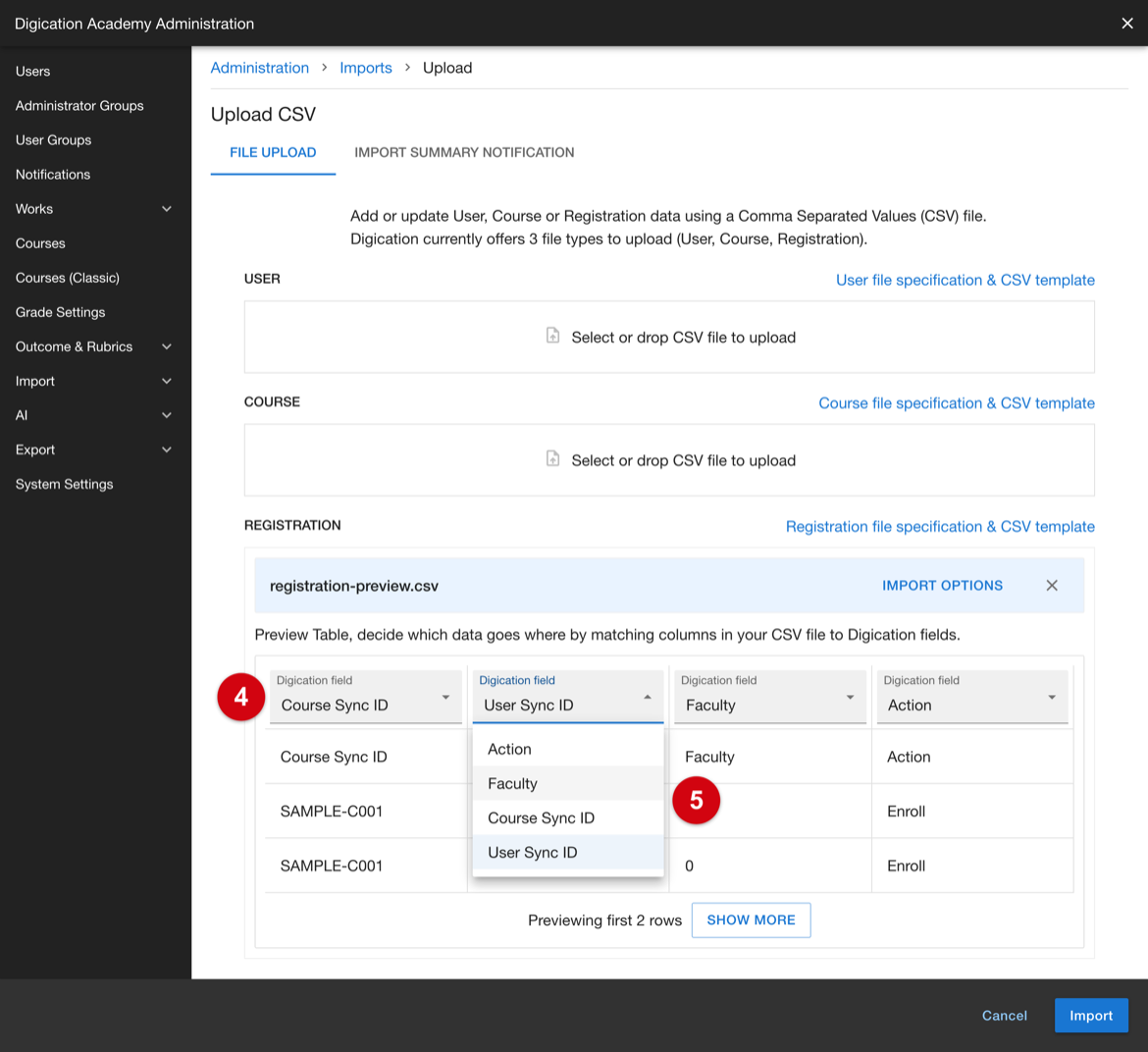The image size is (1148, 1052).
Task: Open Courses in the sidebar
Action: pos(40,243)
